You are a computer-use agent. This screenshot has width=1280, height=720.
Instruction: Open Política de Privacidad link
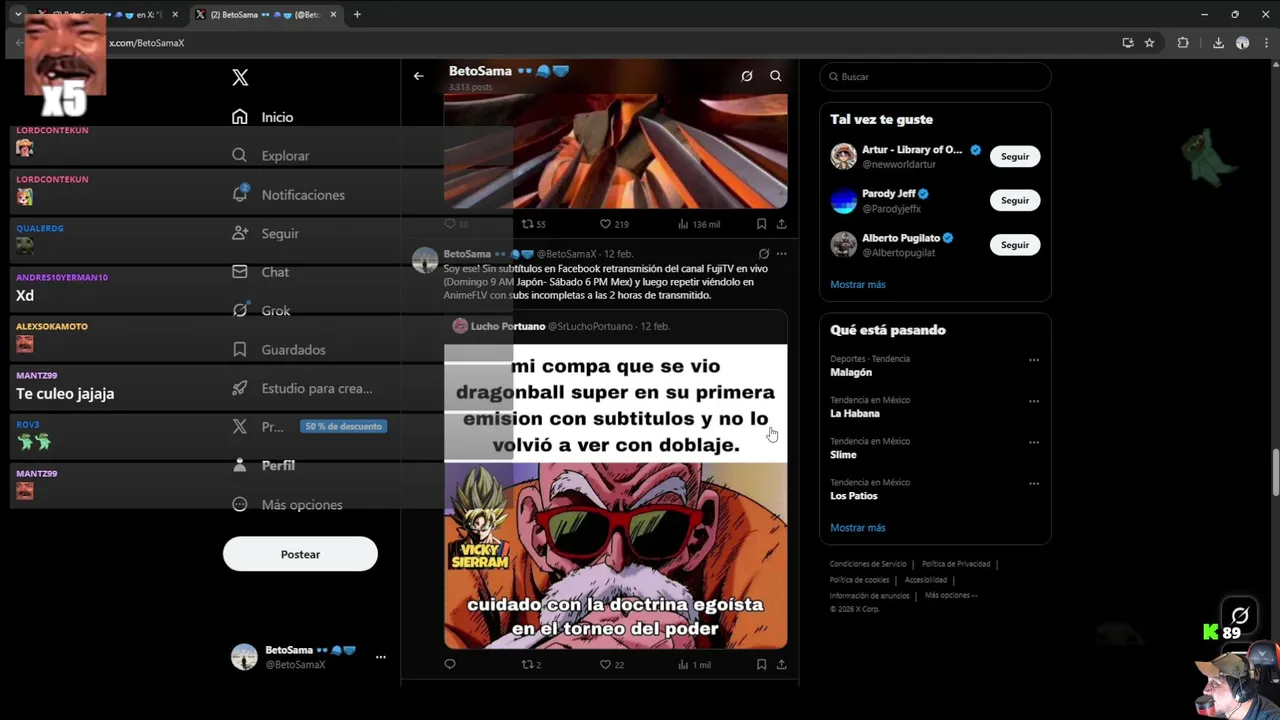pos(956,564)
